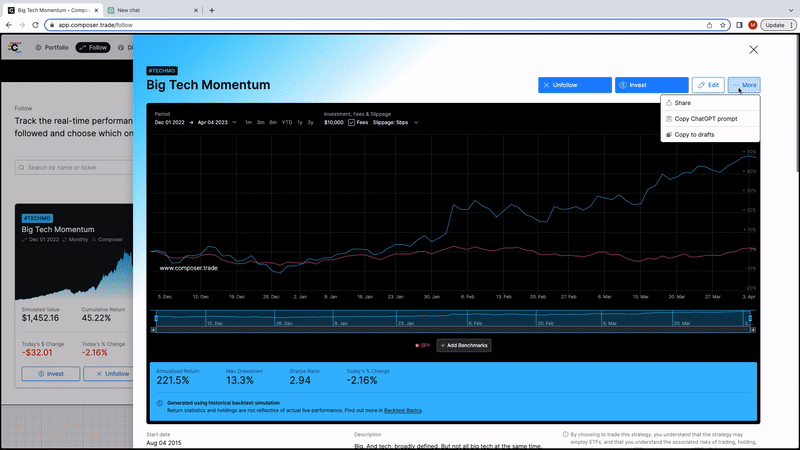Select the 6m period shortcut

(273, 122)
